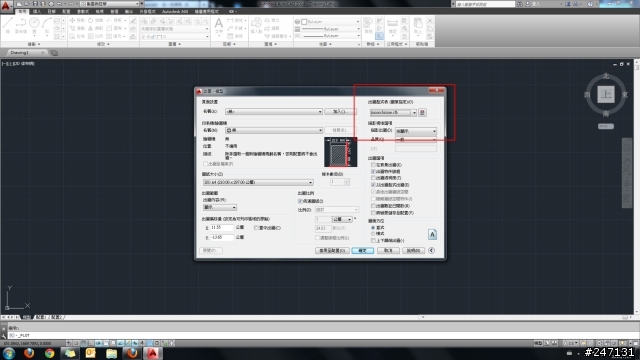Open the plot style table dropdown
This screenshot has height=360, width=640.
tap(393, 112)
